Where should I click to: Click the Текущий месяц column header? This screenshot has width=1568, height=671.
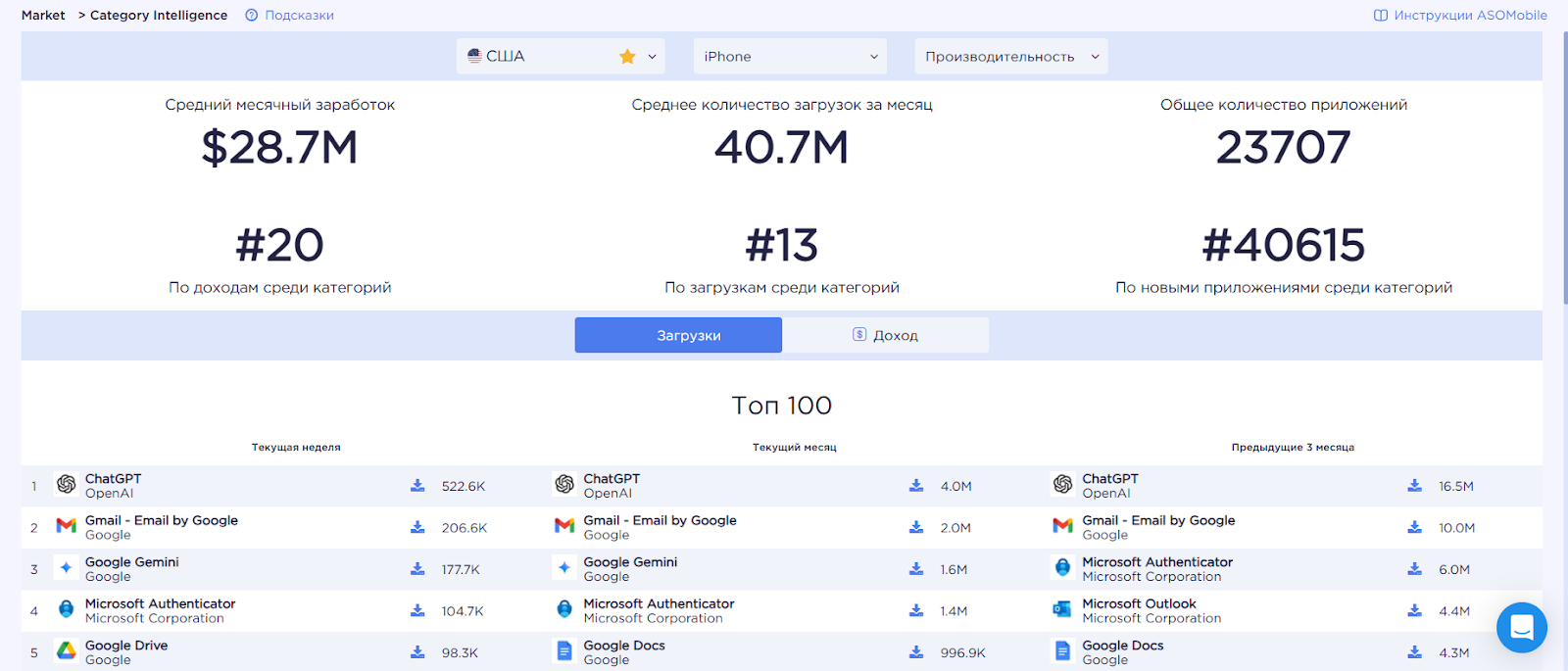pos(795,448)
